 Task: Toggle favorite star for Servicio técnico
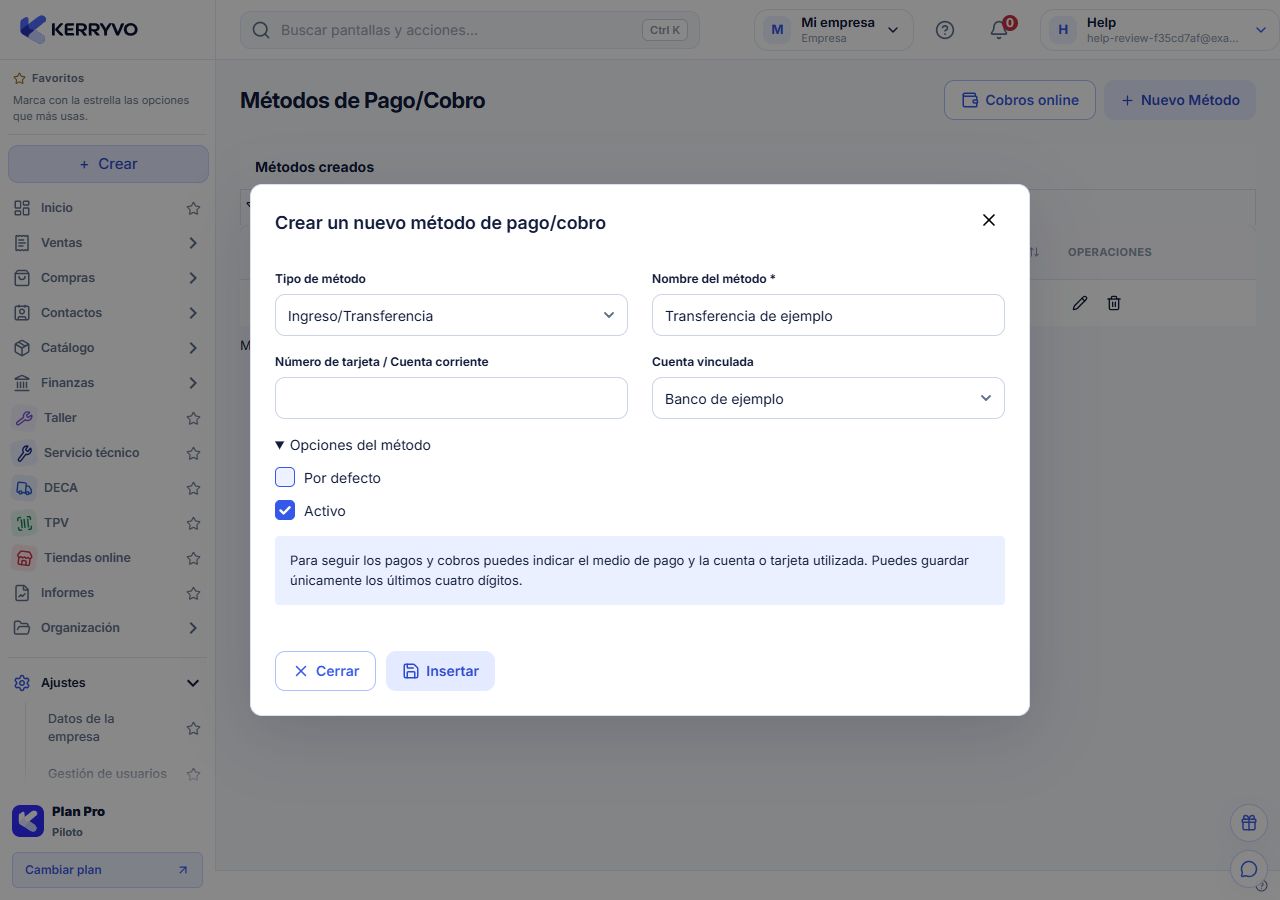(x=194, y=453)
